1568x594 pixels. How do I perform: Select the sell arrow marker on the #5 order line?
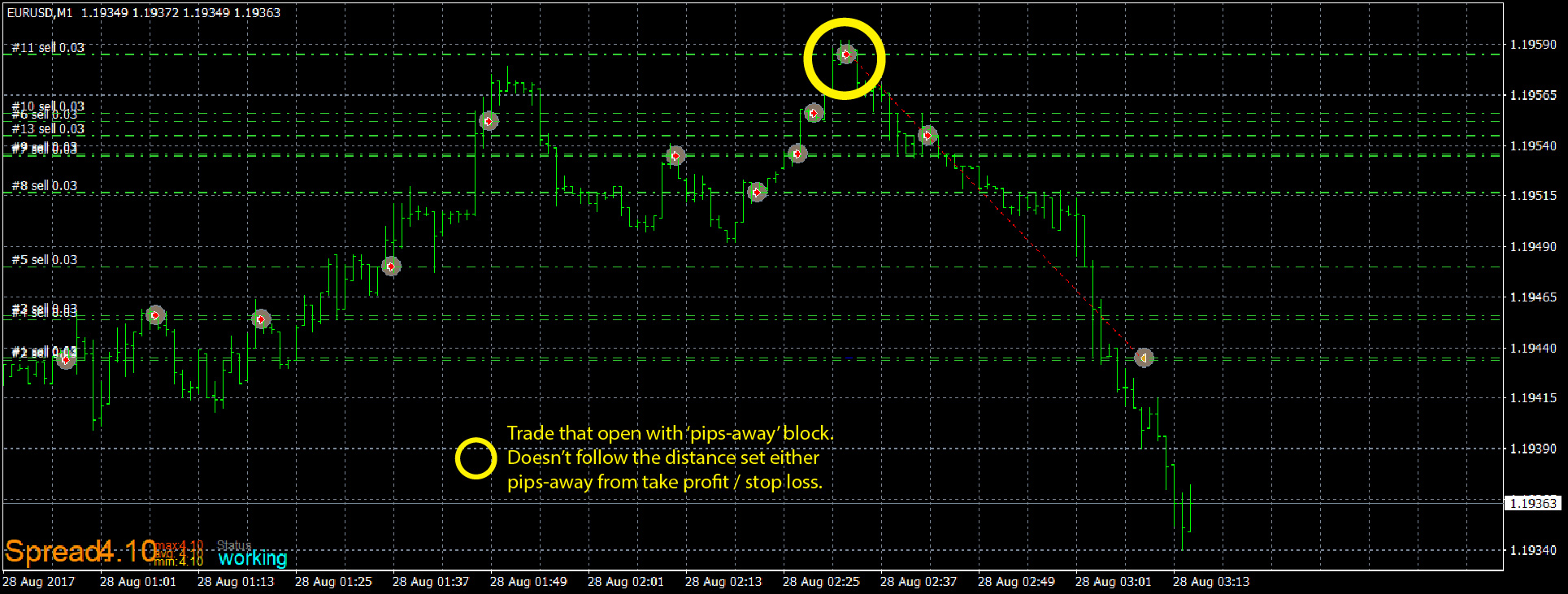click(x=391, y=267)
